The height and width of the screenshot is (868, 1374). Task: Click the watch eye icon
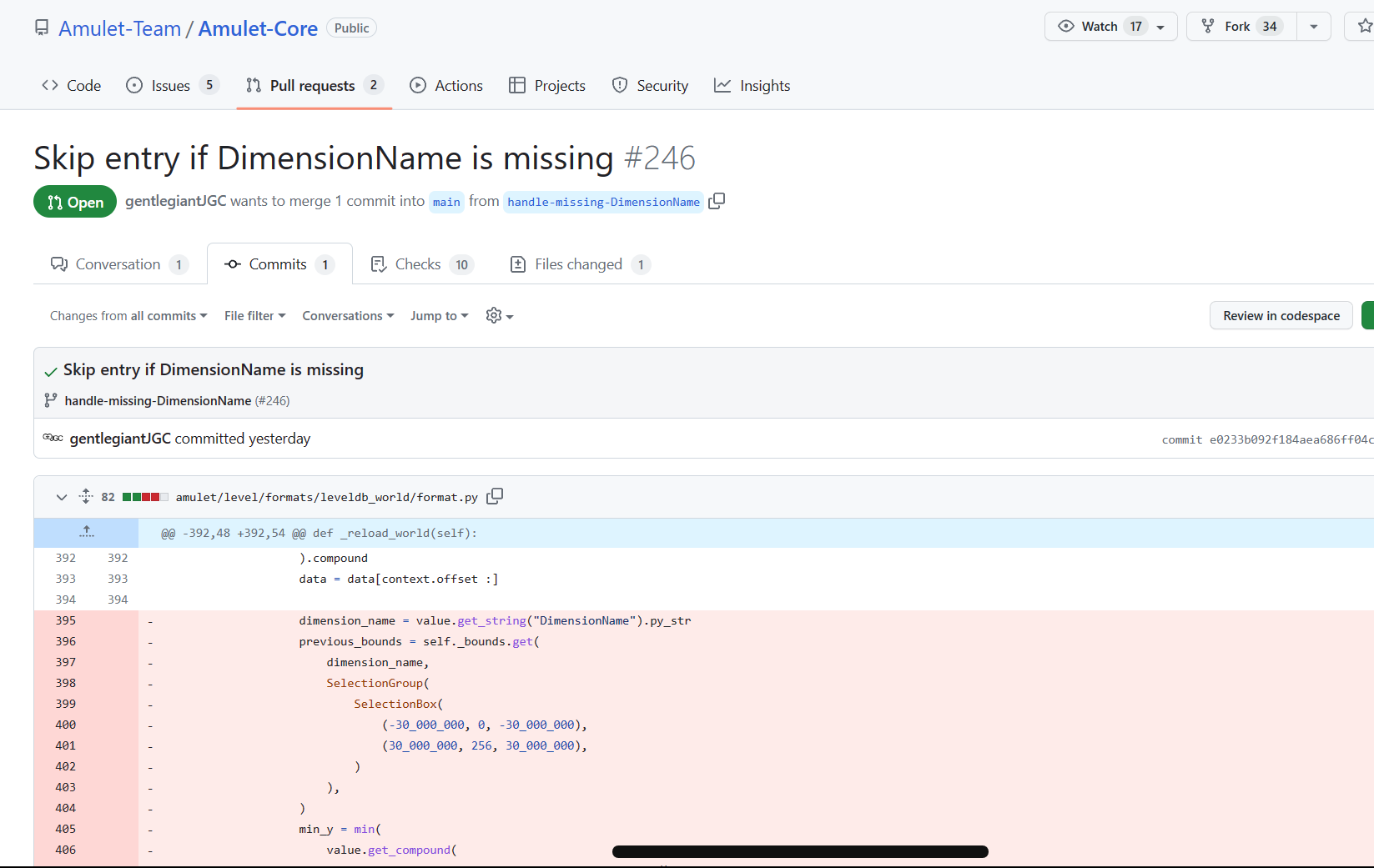1065,26
